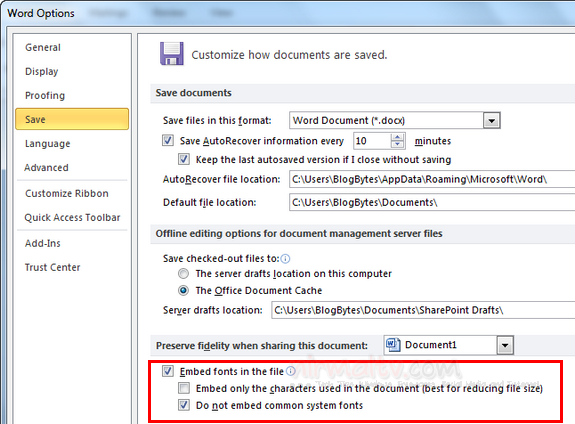Toggle Do not embed common system fonts

(184, 405)
